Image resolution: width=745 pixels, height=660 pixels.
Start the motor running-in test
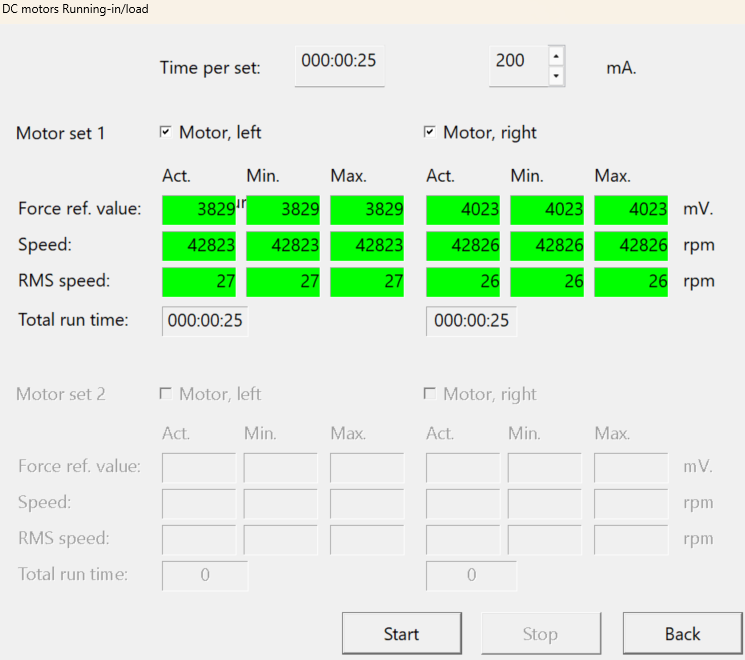coord(402,633)
